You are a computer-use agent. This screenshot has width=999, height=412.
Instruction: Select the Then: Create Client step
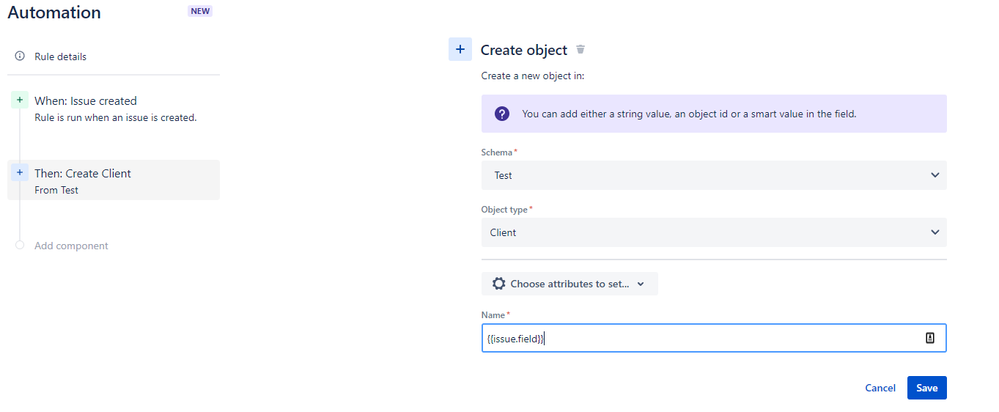[83, 173]
